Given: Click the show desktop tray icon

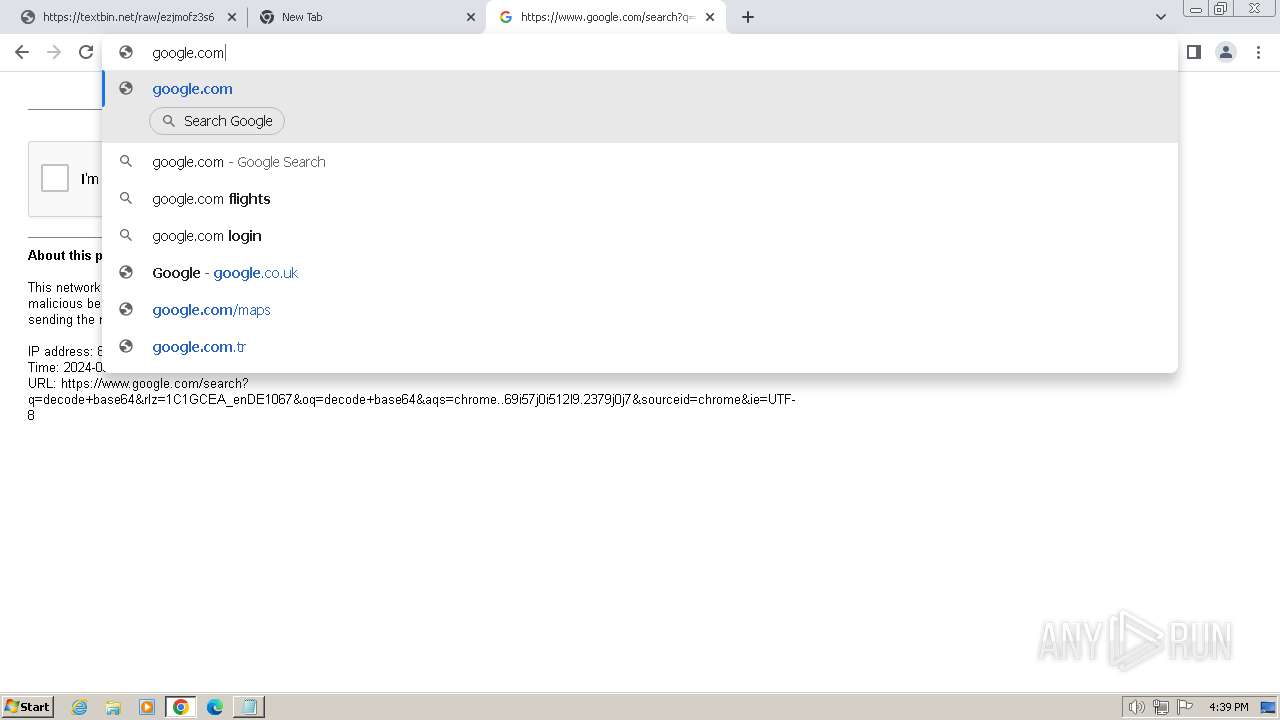Looking at the screenshot, I should click(1268, 707).
